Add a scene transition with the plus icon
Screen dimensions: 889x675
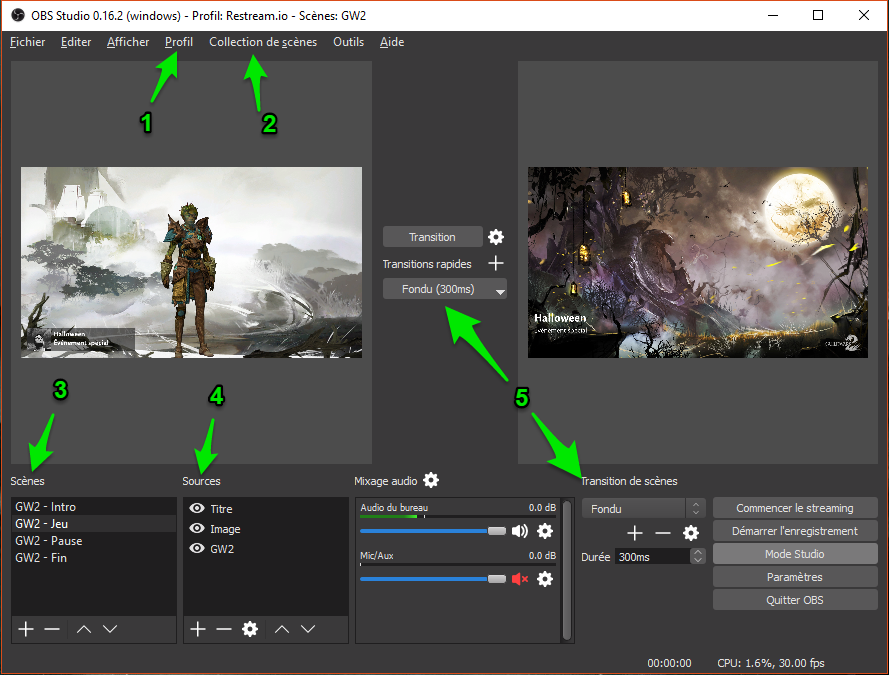click(x=635, y=533)
